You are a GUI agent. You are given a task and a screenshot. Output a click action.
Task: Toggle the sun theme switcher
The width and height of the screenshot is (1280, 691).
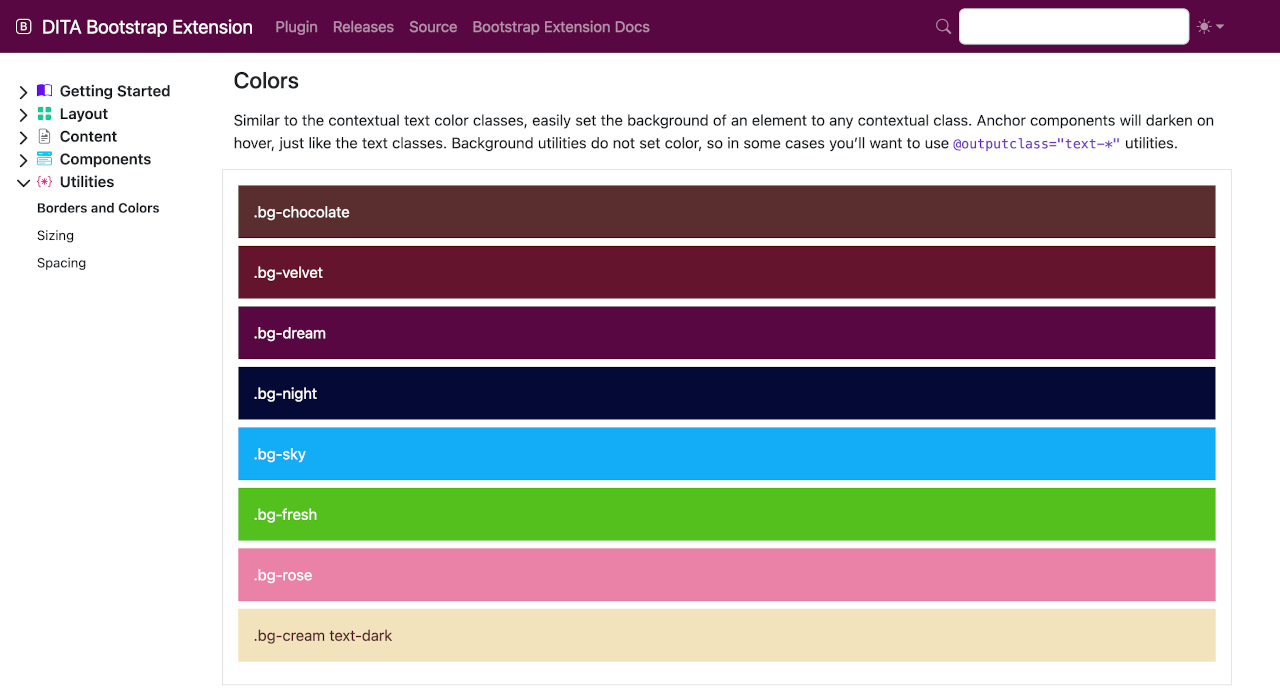pyautogui.click(x=1210, y=27)
